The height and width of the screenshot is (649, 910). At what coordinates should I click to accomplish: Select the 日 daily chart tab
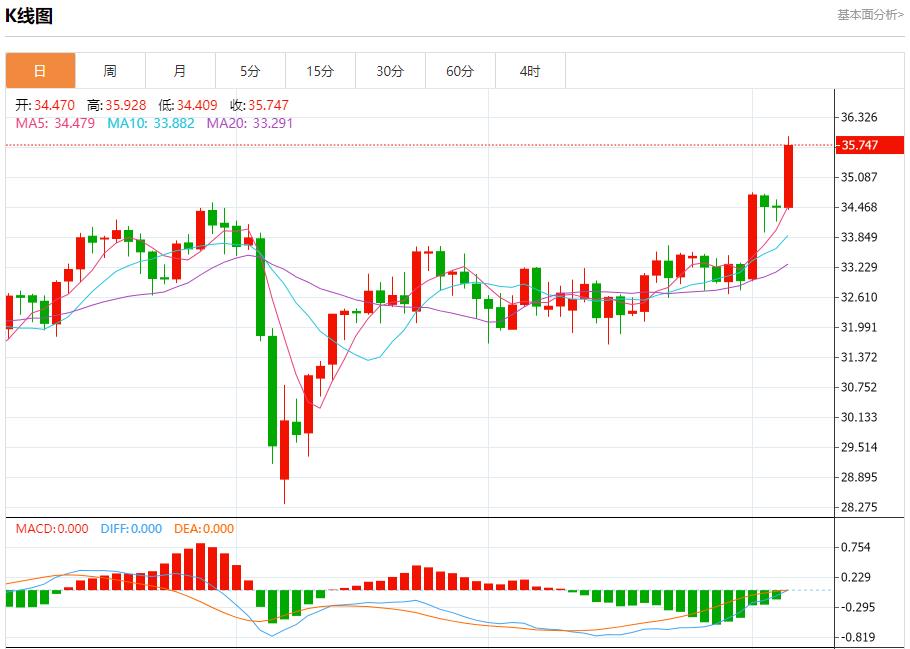coord(40,71)
